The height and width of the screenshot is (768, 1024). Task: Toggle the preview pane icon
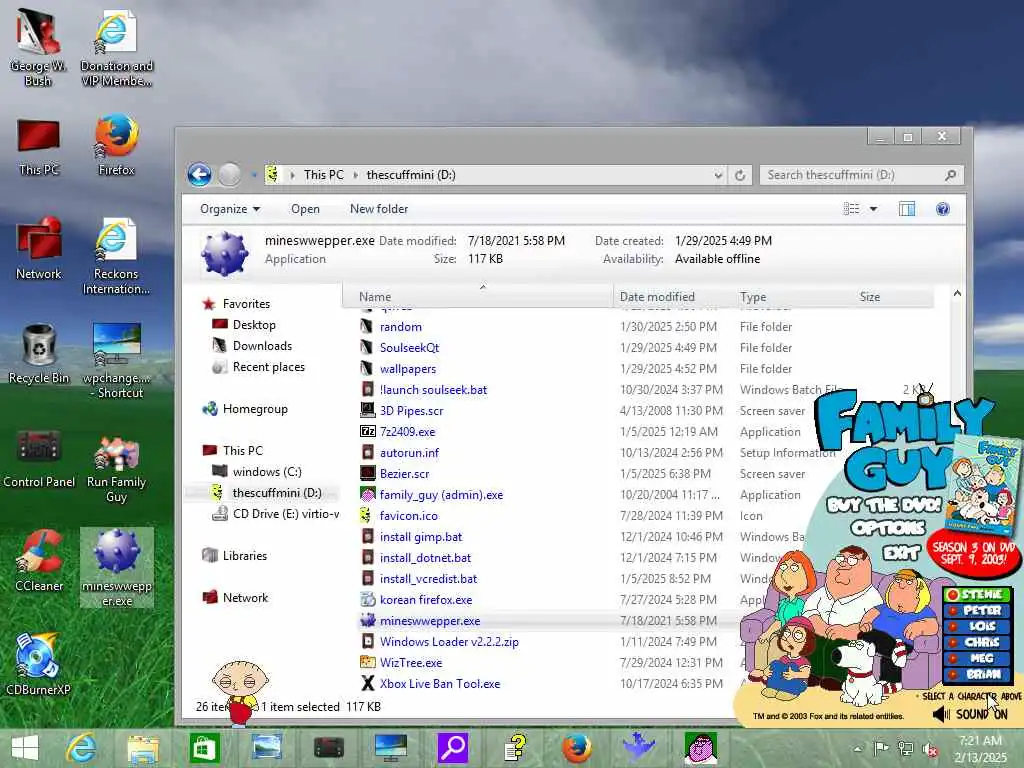click(x=907, y=209)
